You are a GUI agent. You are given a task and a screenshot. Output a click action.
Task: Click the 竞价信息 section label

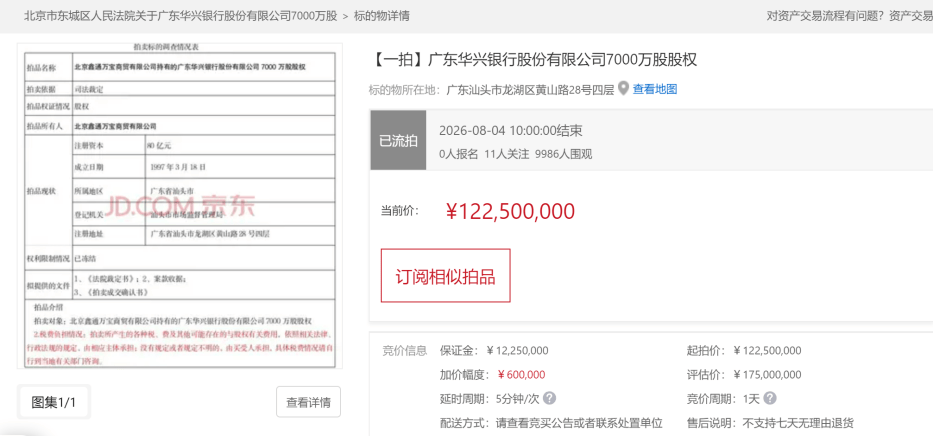(x=405, y=351)
